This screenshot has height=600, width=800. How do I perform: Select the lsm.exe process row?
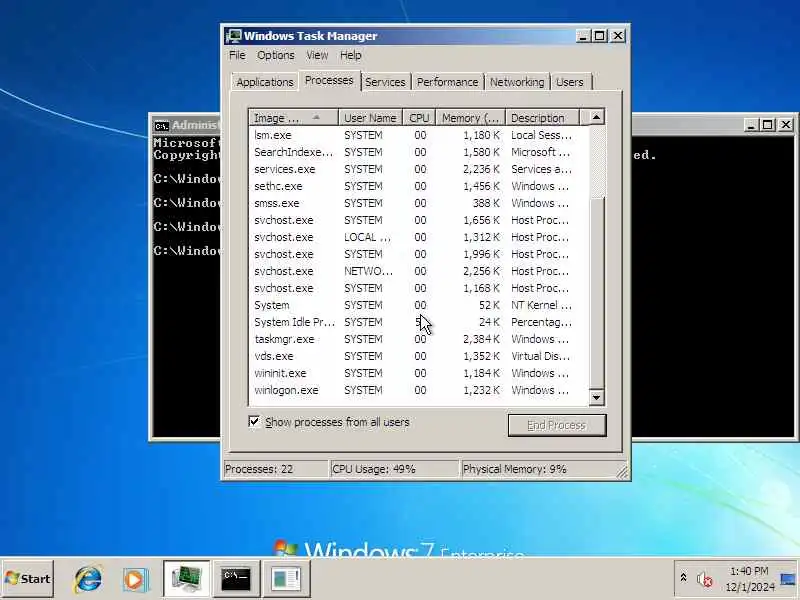418,135
